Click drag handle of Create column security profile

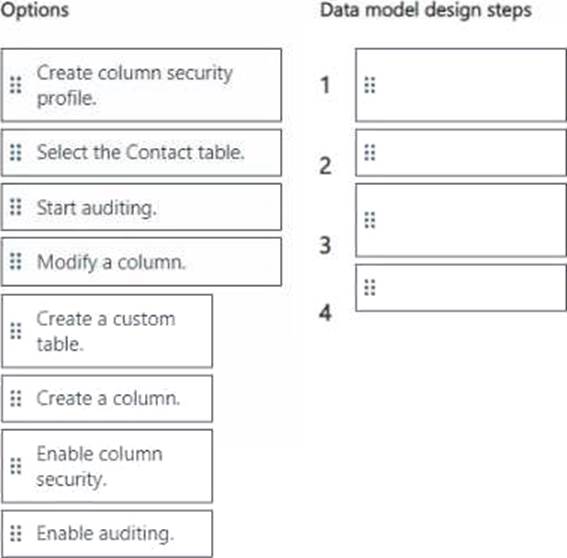click(16, 85)
